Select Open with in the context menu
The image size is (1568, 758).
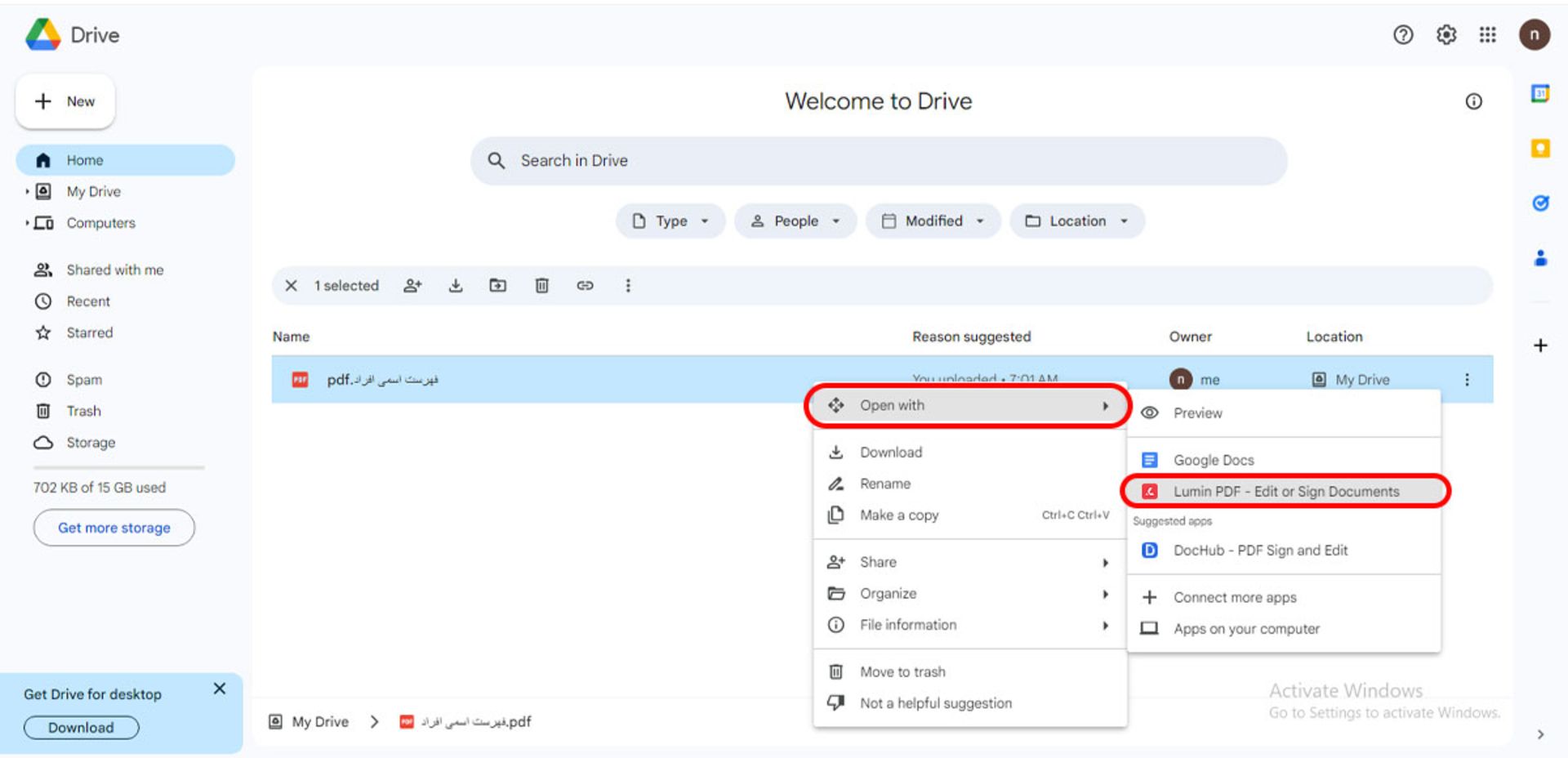pyautogui.click(x=969, y=405)
